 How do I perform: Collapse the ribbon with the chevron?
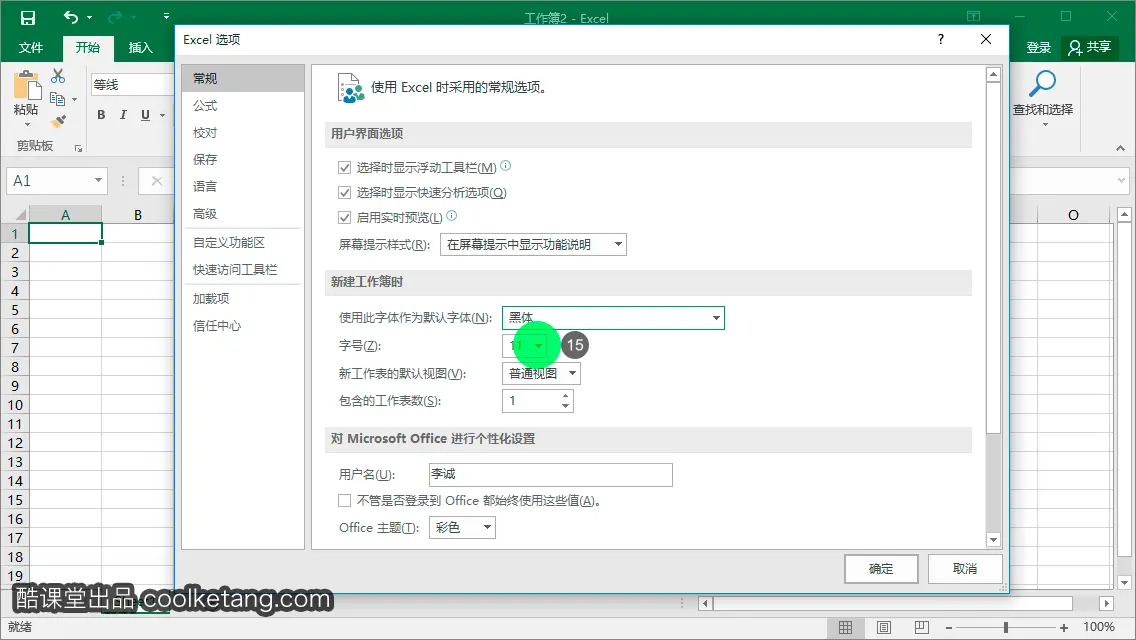tap(1120, 148)
